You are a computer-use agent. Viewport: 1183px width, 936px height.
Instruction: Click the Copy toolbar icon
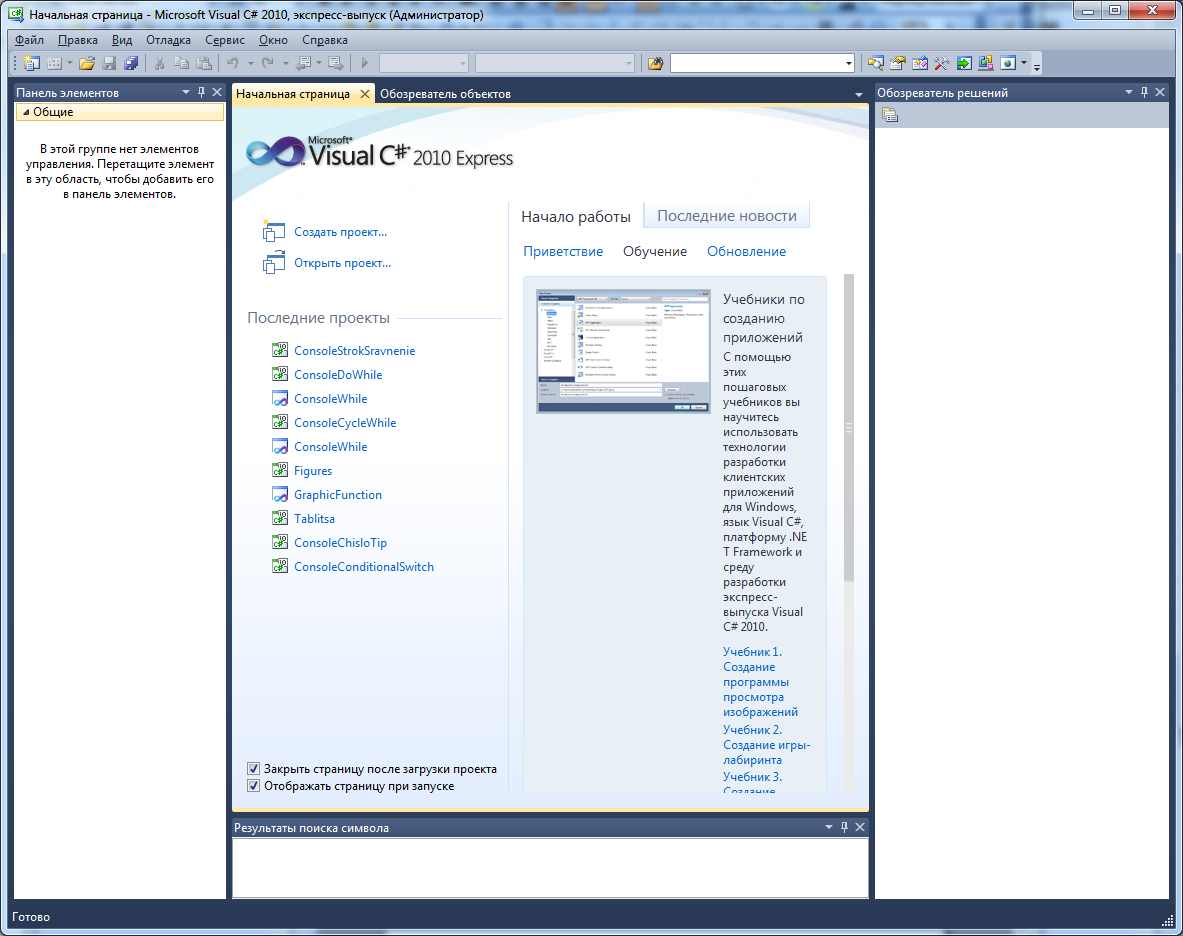tap(181, 63)
